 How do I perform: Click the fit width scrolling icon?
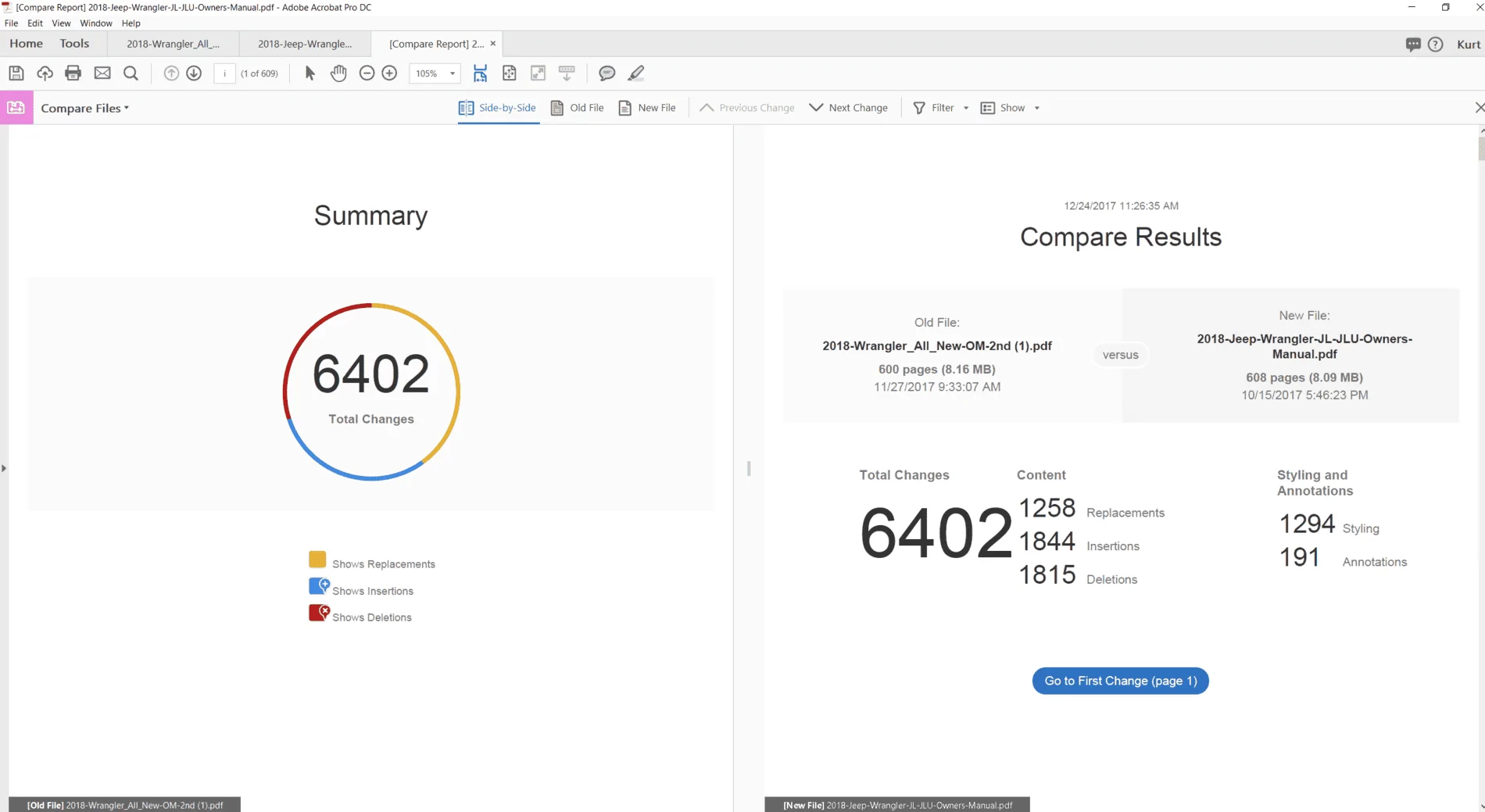[481, 73]
